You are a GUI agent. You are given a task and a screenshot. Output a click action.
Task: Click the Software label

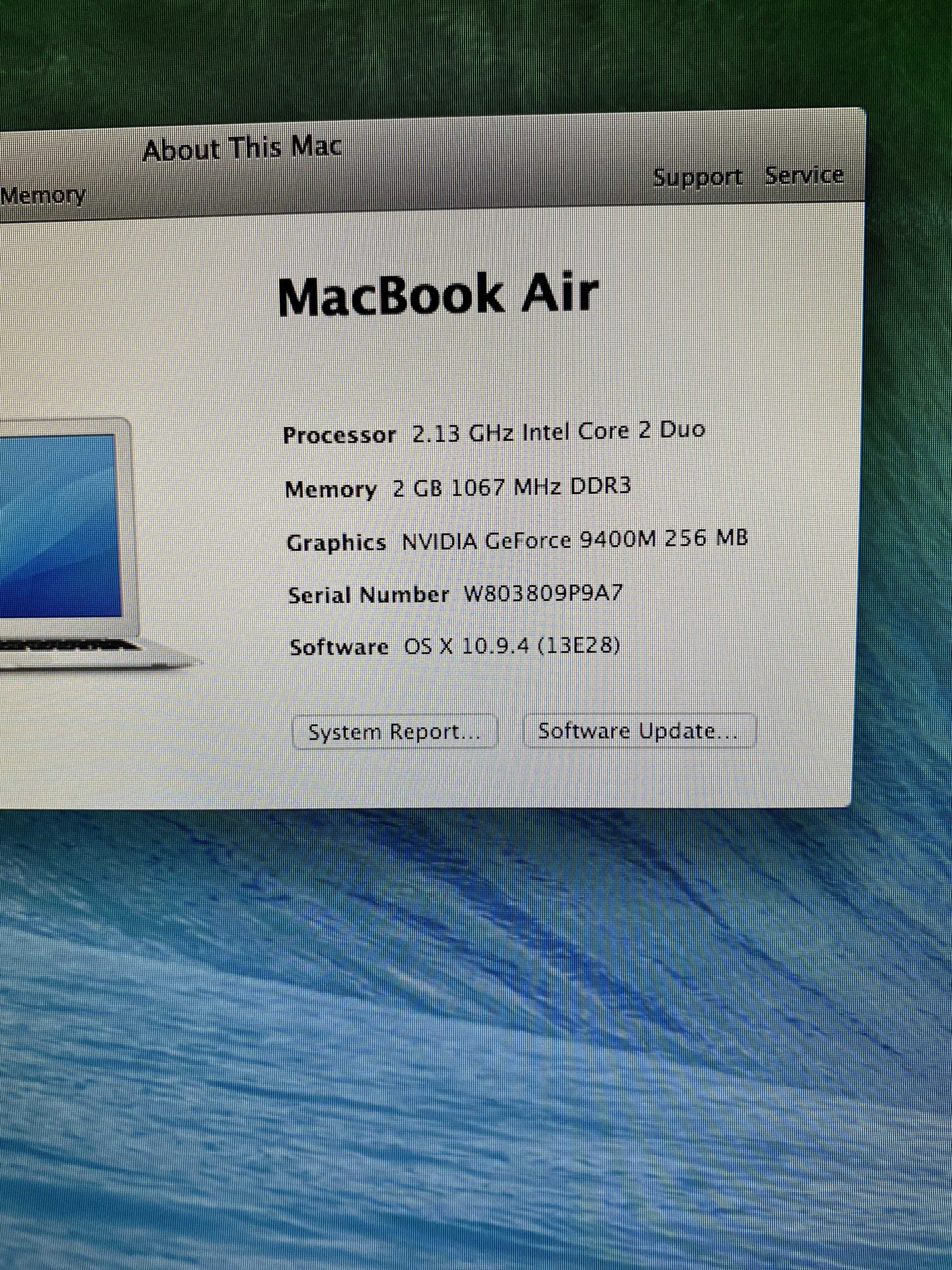tap(339, 647)
